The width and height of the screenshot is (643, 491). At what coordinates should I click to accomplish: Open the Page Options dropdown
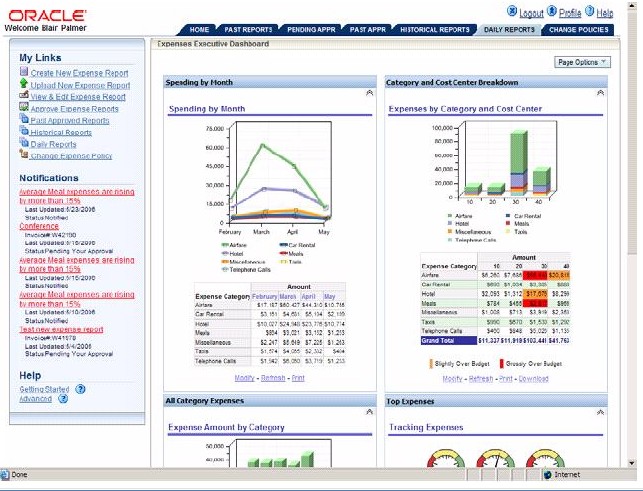582,62
